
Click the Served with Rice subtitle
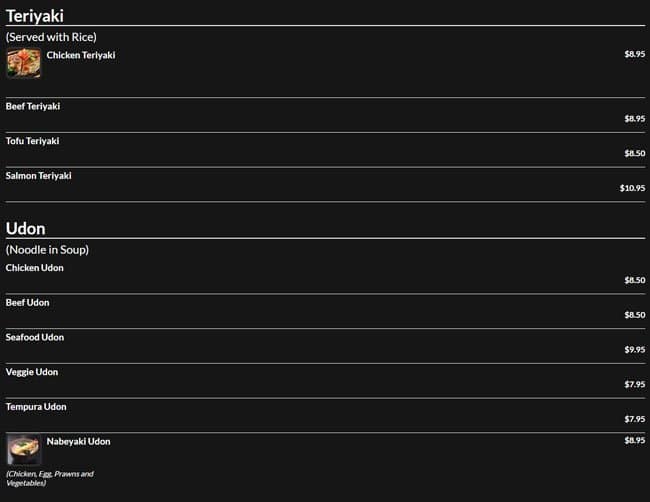pos(51,37)
